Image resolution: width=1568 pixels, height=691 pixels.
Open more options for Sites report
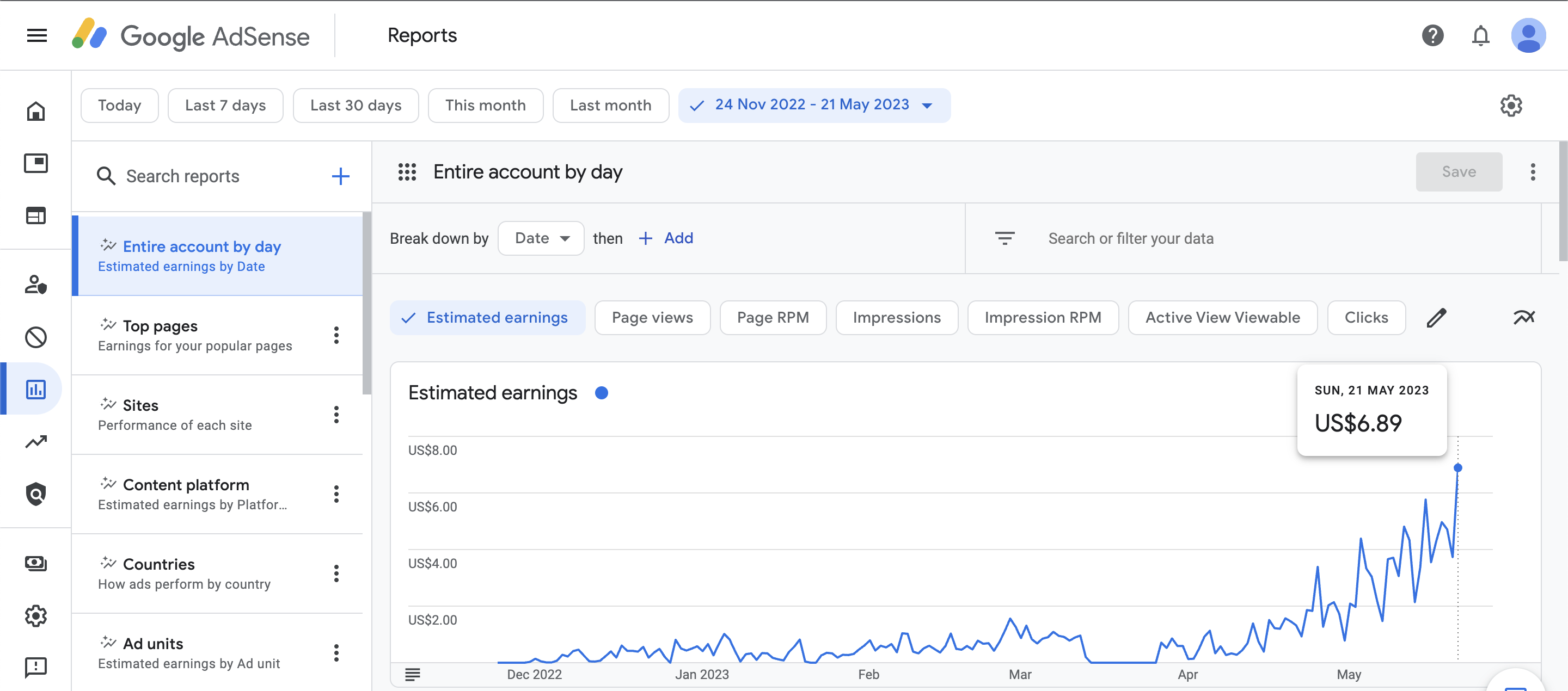coord(336,415)
